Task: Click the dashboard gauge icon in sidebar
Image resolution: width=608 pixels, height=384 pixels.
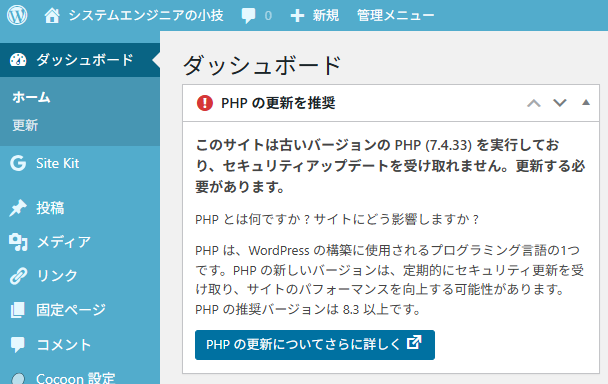Action: (x=18, y=60)
